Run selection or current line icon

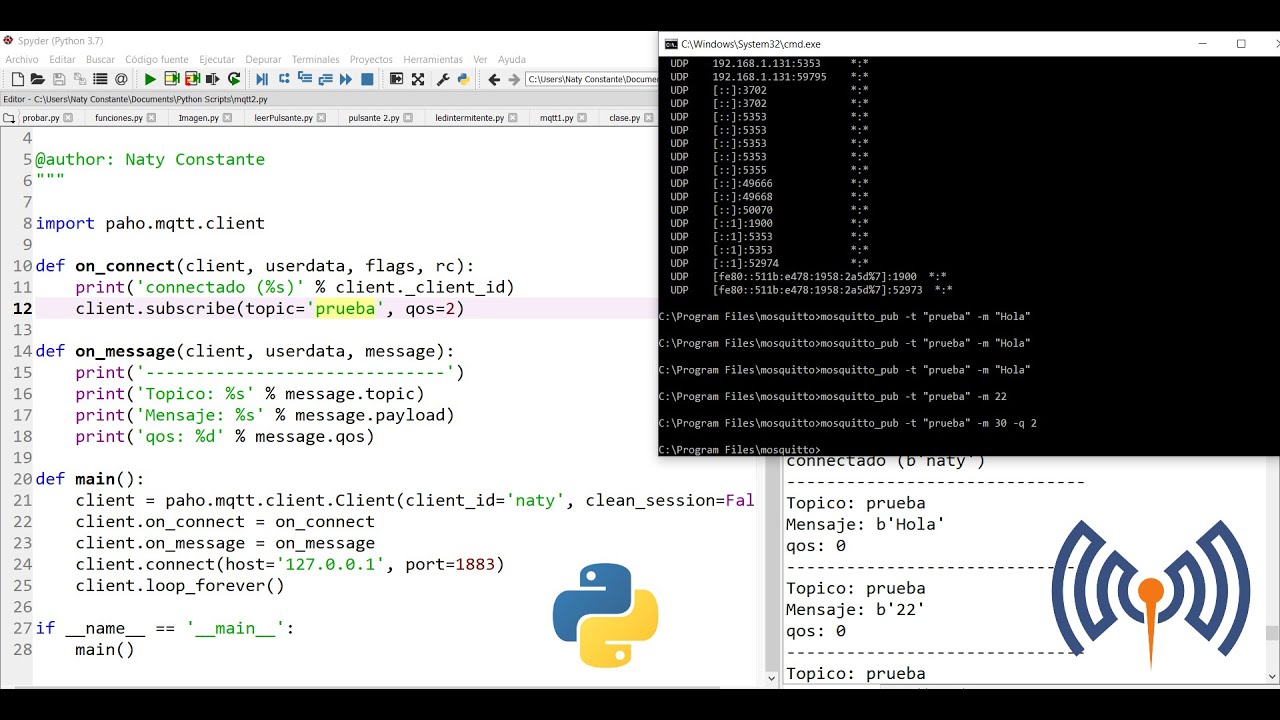pyautogui.click(x=213, y=79)
